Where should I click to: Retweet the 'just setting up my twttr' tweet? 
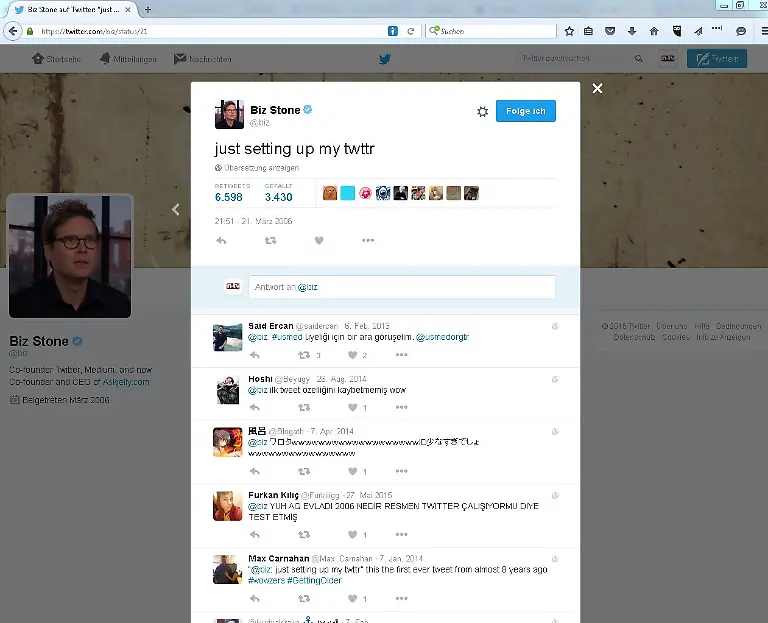point(270,240)
